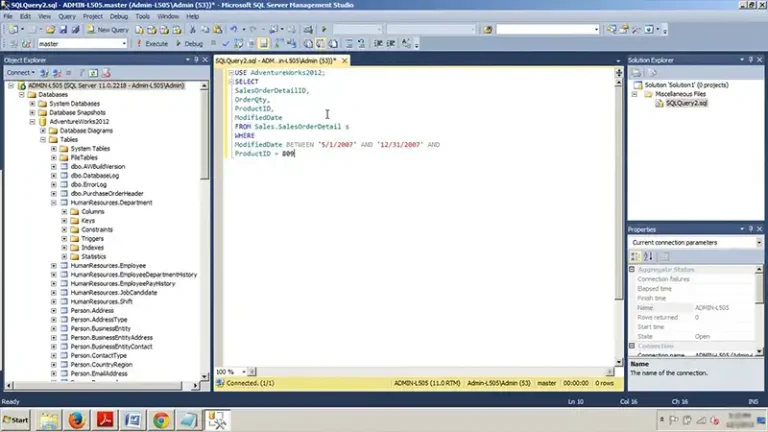768x432 pixels.
Task: Click the Save All icon
Action: click(75, 30)
